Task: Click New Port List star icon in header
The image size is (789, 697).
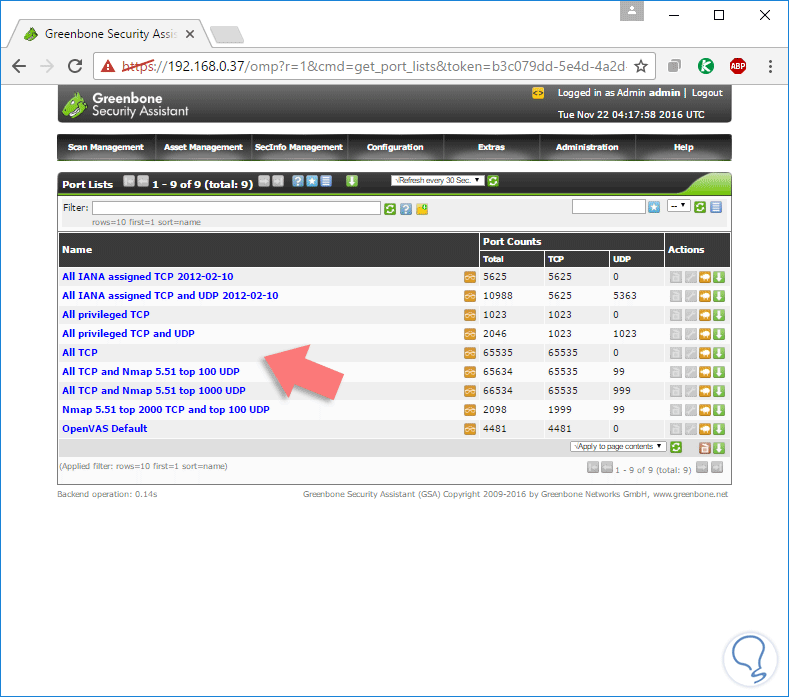Action: (312, 181)
